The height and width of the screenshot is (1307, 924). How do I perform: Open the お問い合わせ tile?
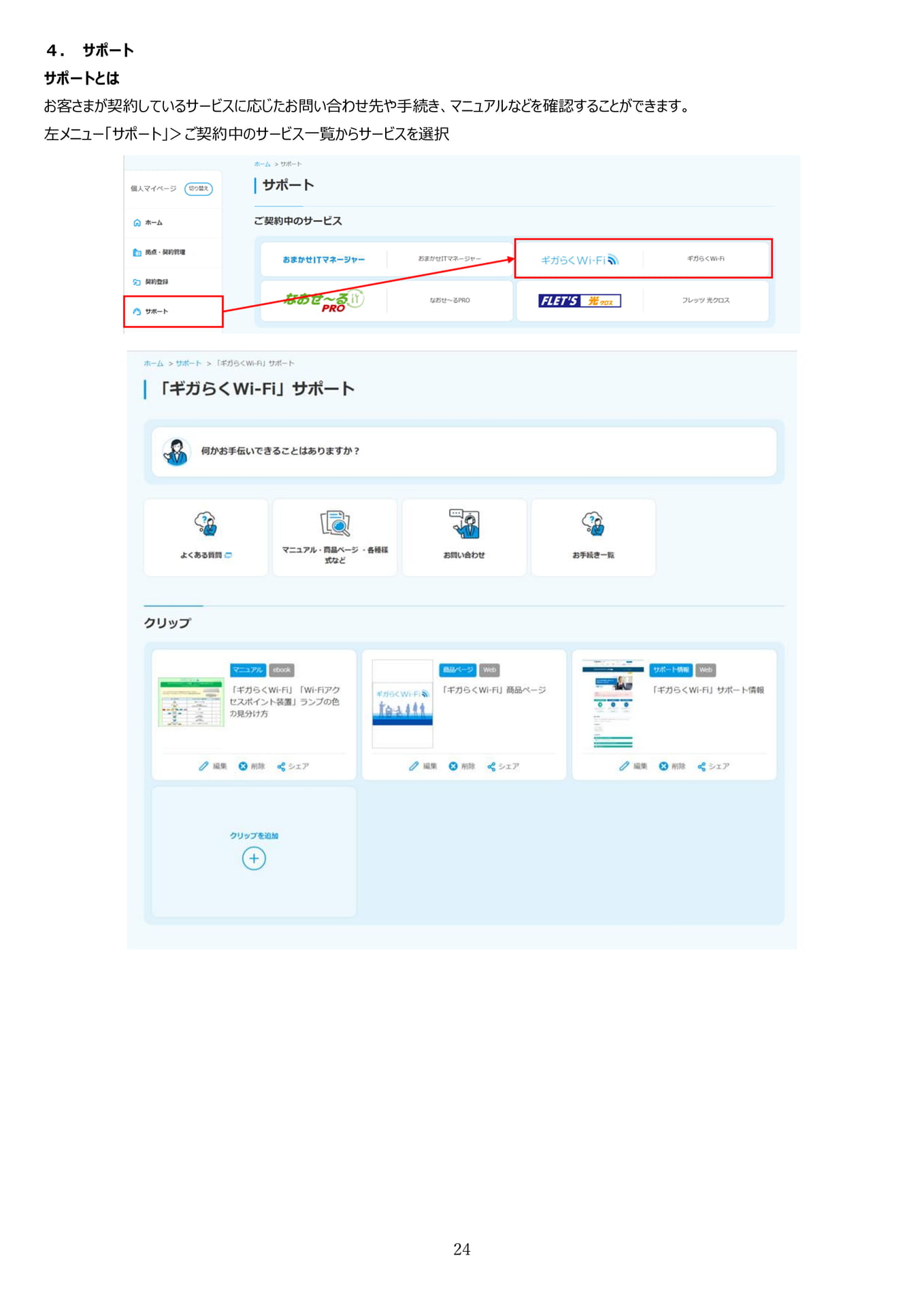coord(464,538)
